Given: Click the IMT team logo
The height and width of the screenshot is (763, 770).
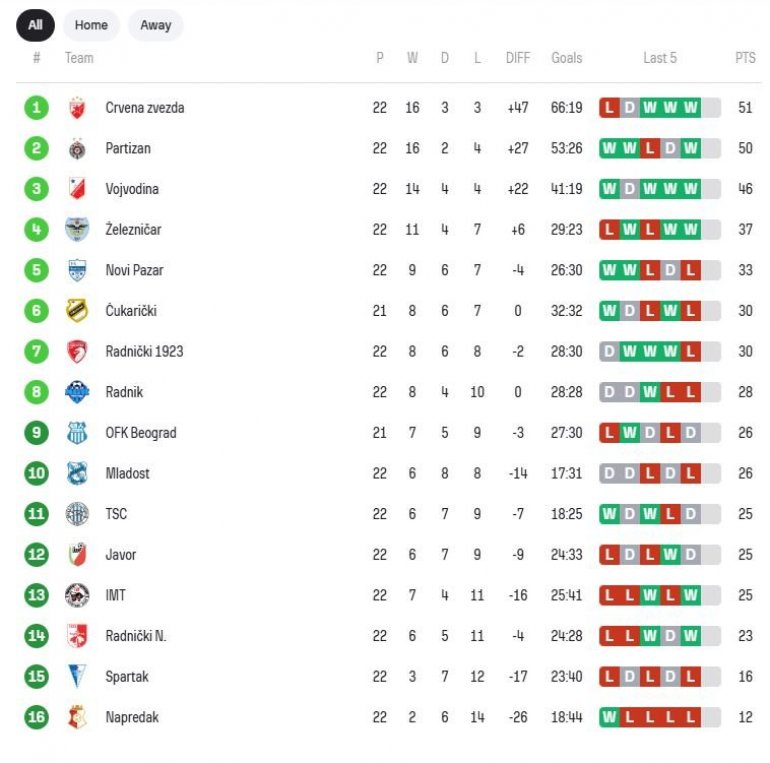Looking at the screenshot, I should (77, 595).
